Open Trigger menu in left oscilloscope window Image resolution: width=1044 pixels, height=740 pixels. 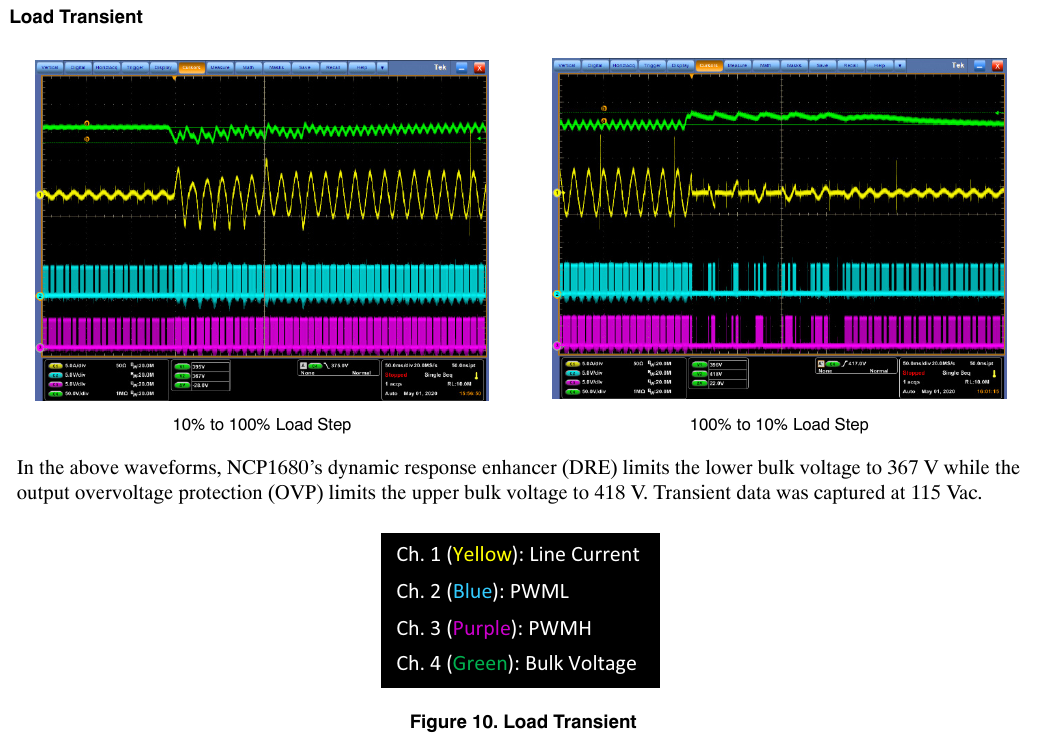coord(135,67)
